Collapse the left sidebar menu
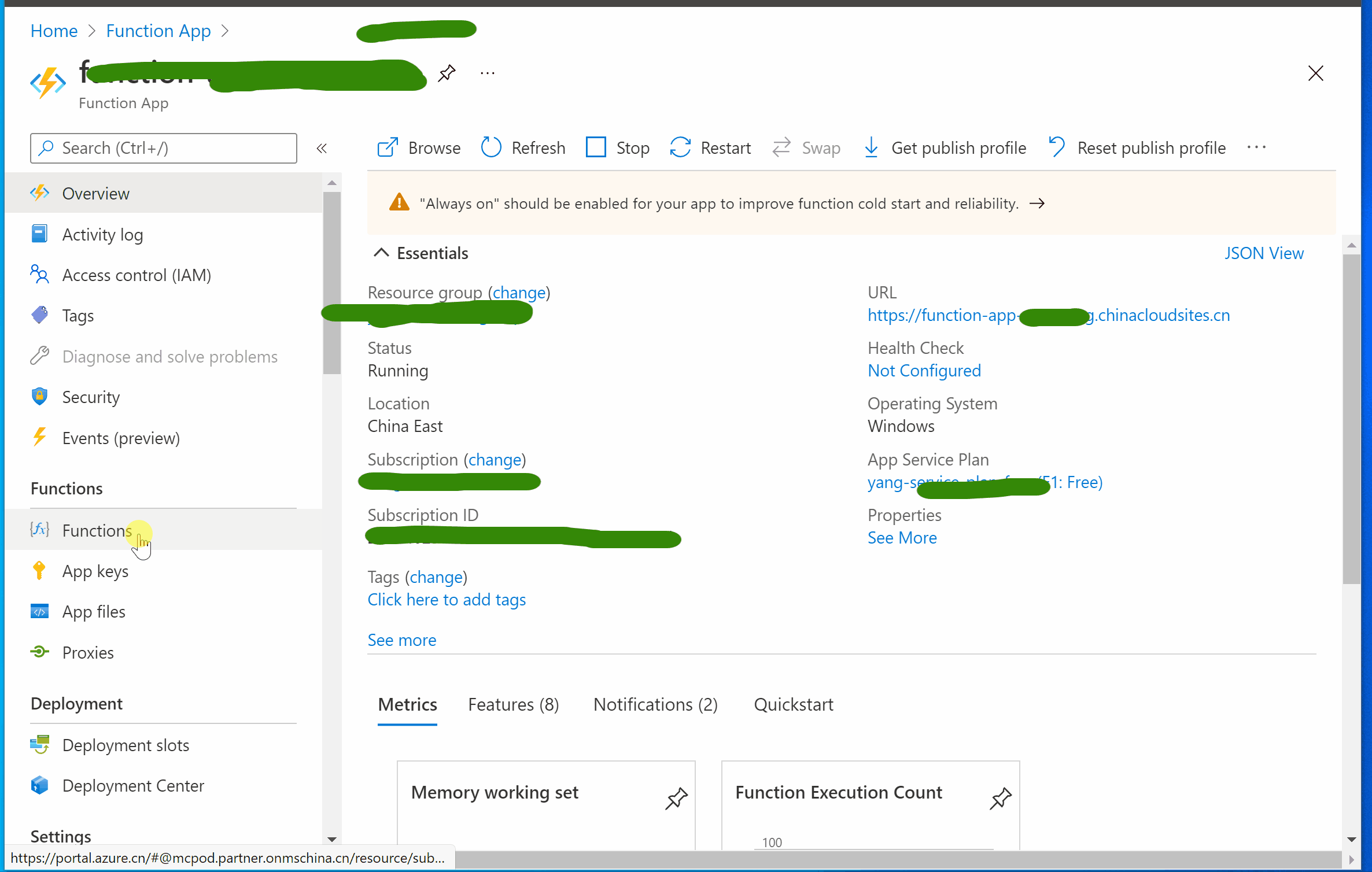1372x872 pixels. coord(322,149)
